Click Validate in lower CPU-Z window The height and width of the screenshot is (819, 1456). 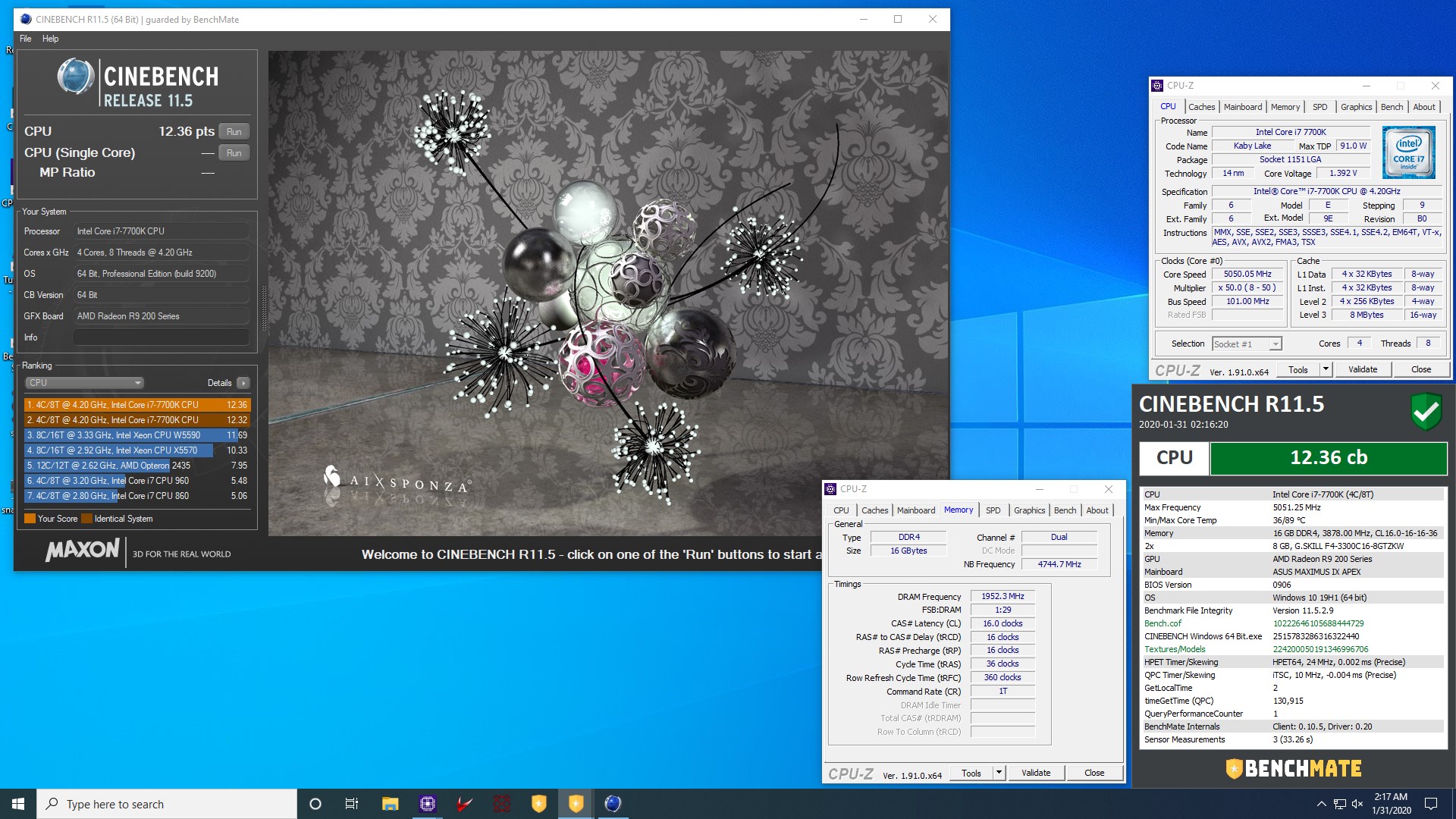[x=1036, y=773]
